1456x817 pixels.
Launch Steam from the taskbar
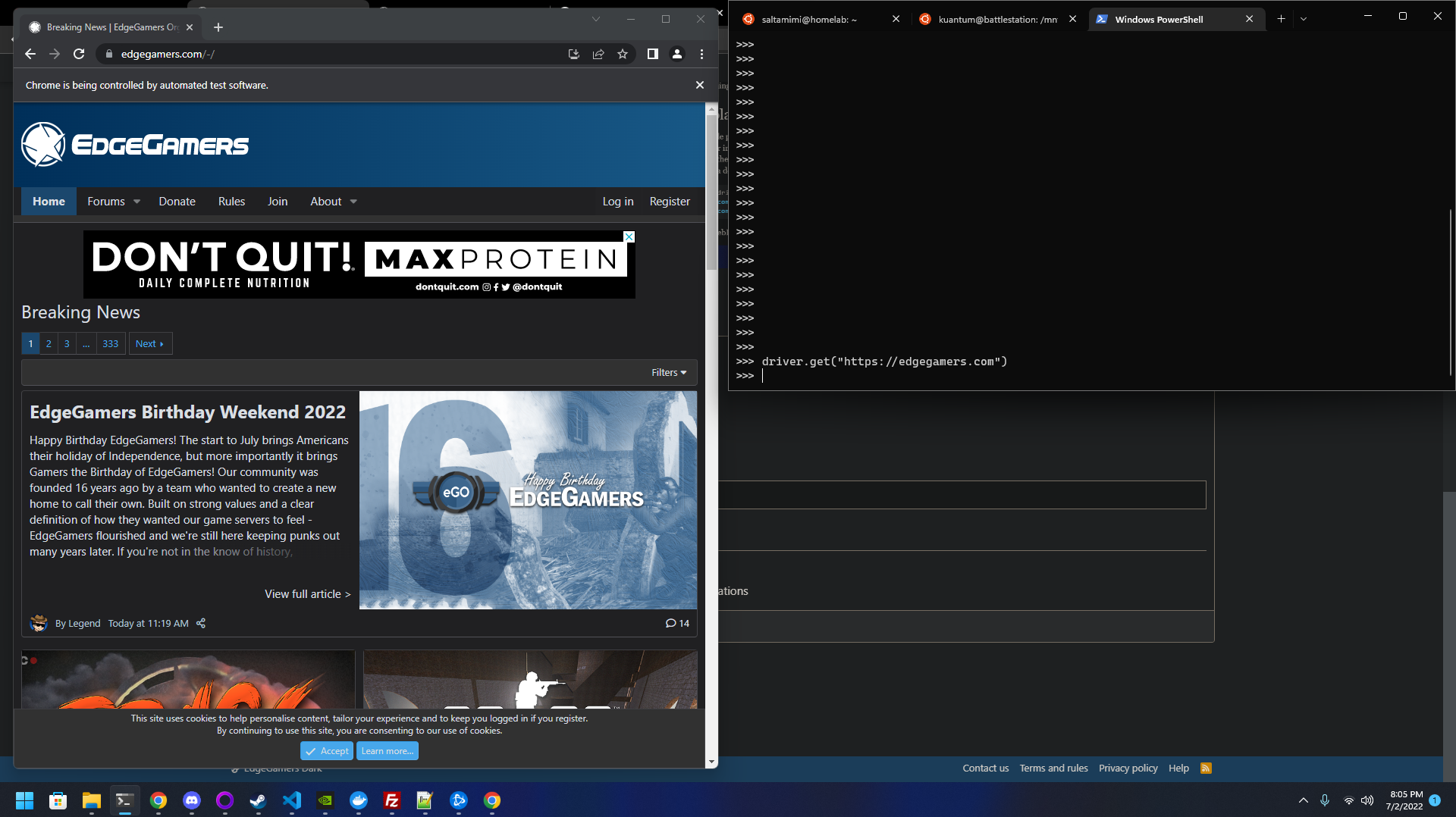pyautogui.click(x=259, y=800)
